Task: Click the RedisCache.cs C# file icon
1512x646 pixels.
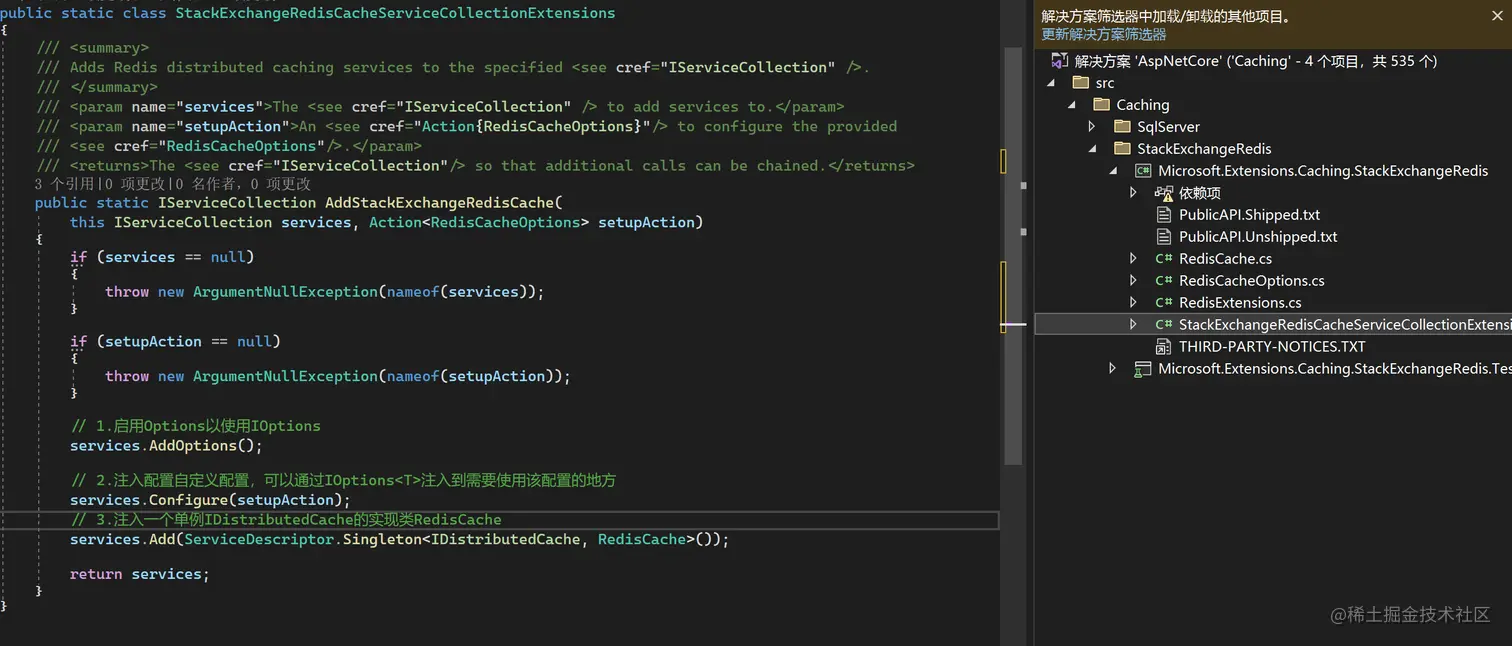Action: (1163, 259)
